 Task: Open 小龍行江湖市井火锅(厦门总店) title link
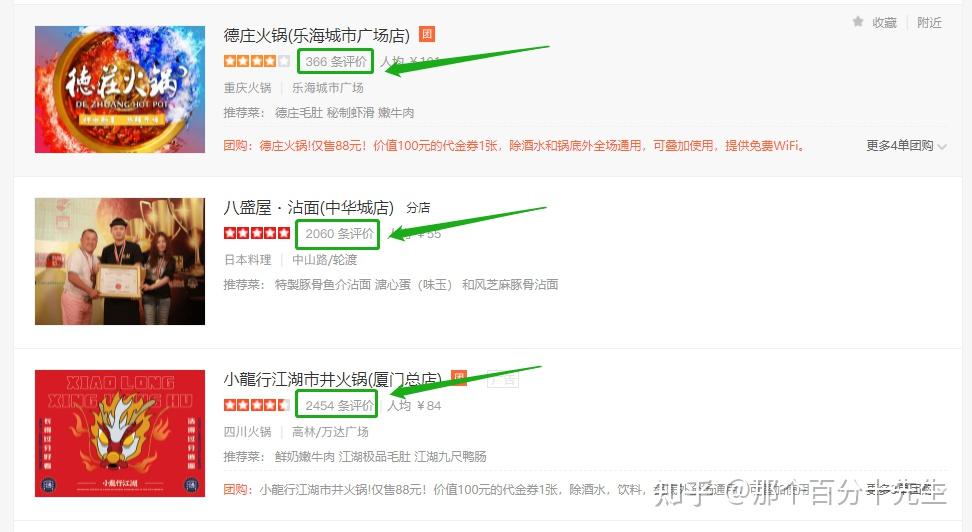coord(332,379)
